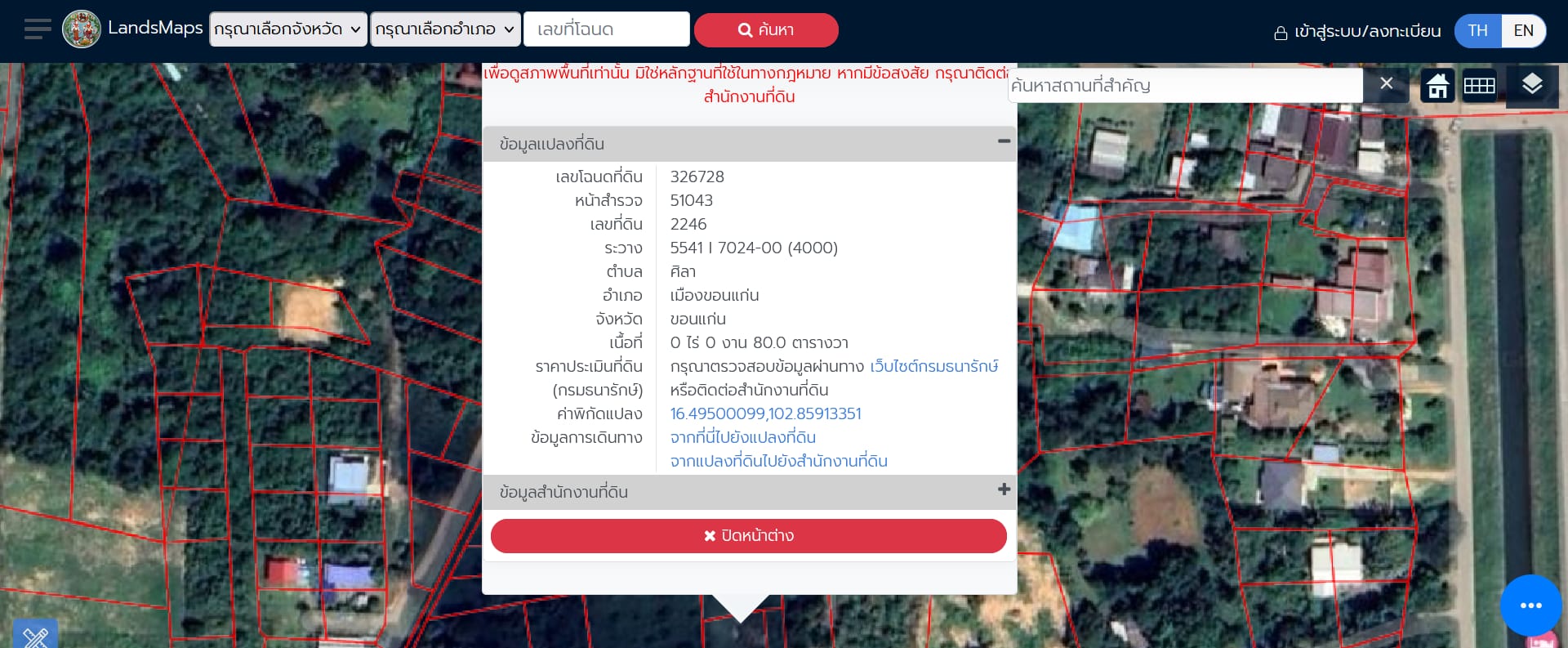Screen dimensions: 1568x648
Task: Select survey page value 51043
Action: pos(691,200)
